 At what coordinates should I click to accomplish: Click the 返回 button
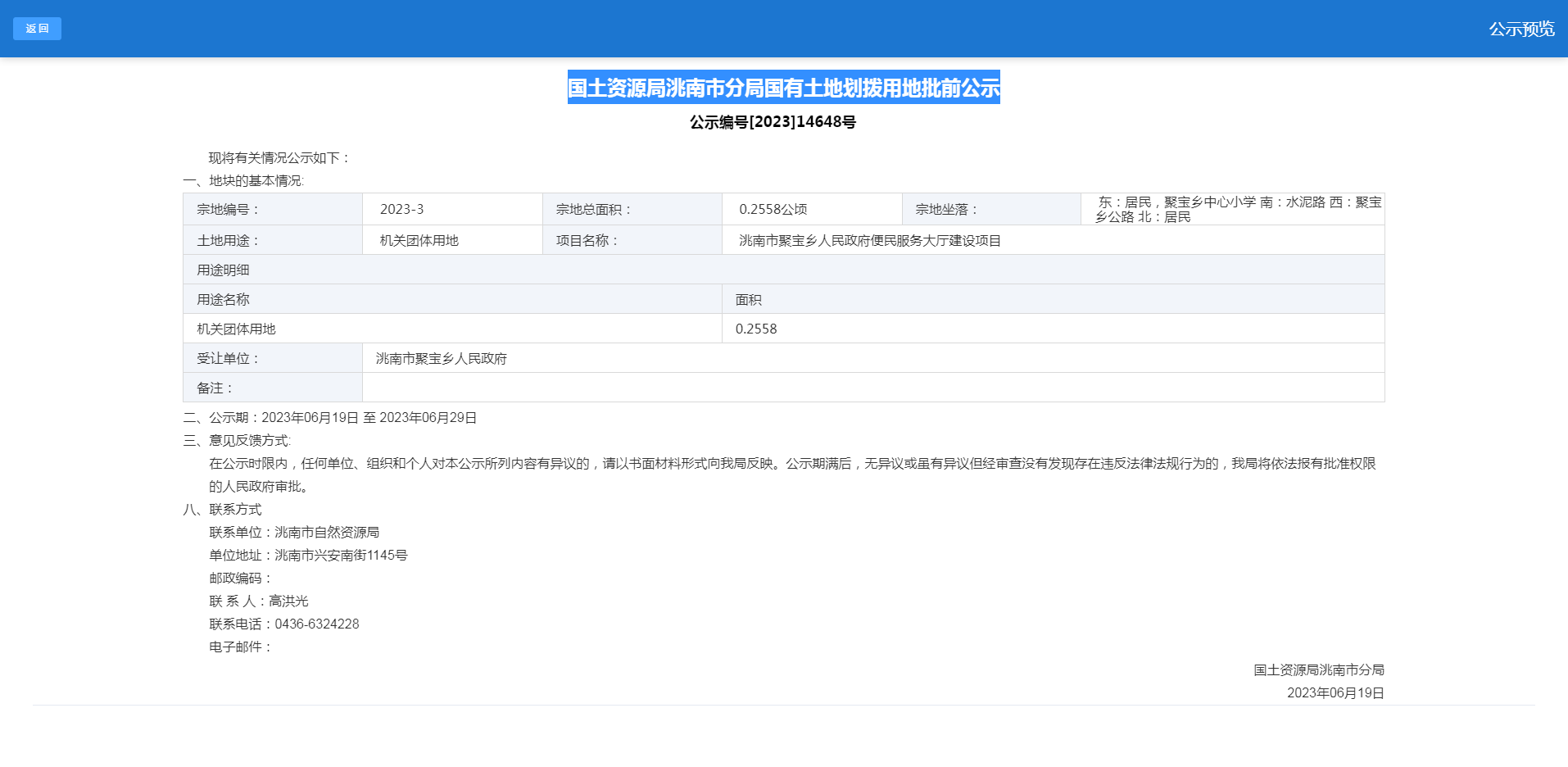pos(37,29)
